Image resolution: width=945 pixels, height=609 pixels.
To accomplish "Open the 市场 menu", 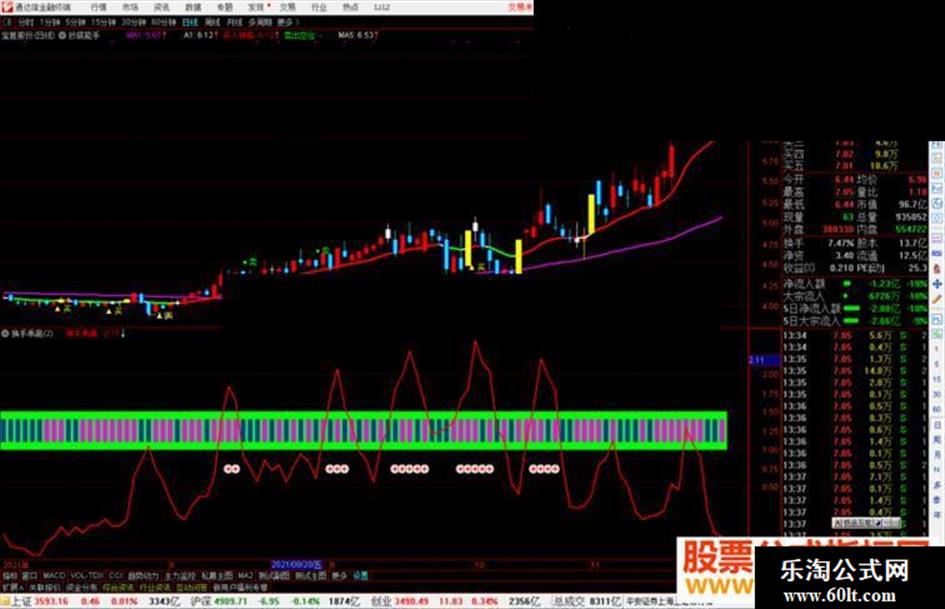I will click(x=130, y=7).
